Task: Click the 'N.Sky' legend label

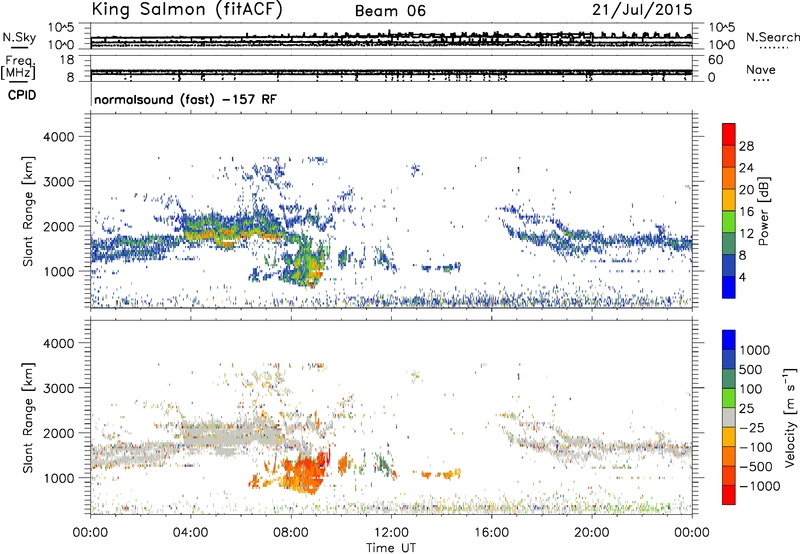Action: pos(19,37)
